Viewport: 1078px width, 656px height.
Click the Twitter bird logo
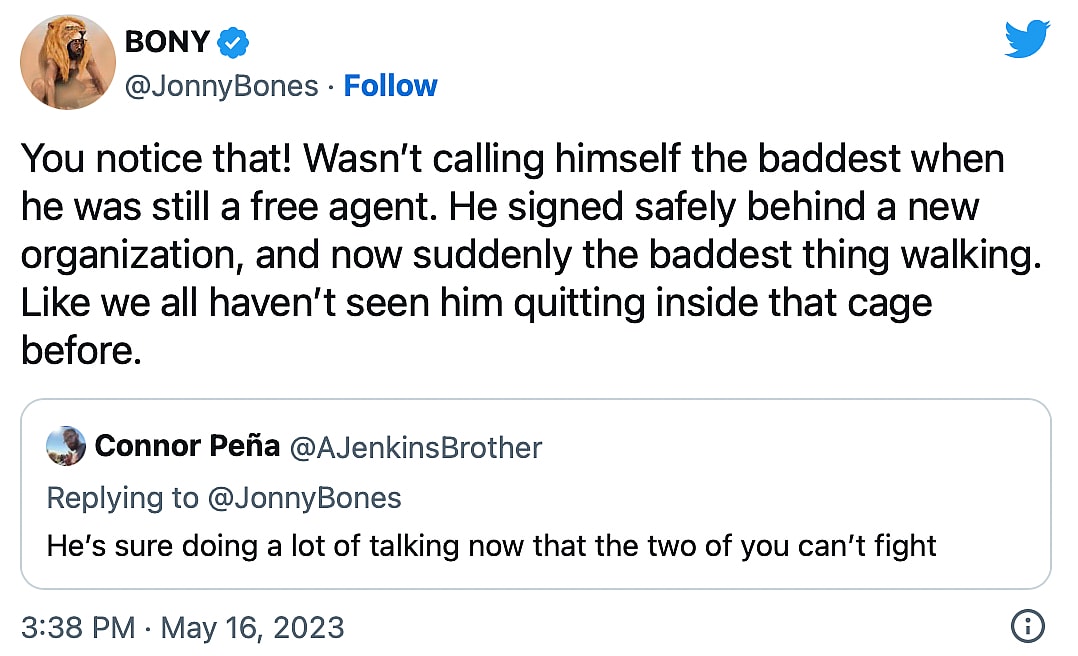[1027, 40]
